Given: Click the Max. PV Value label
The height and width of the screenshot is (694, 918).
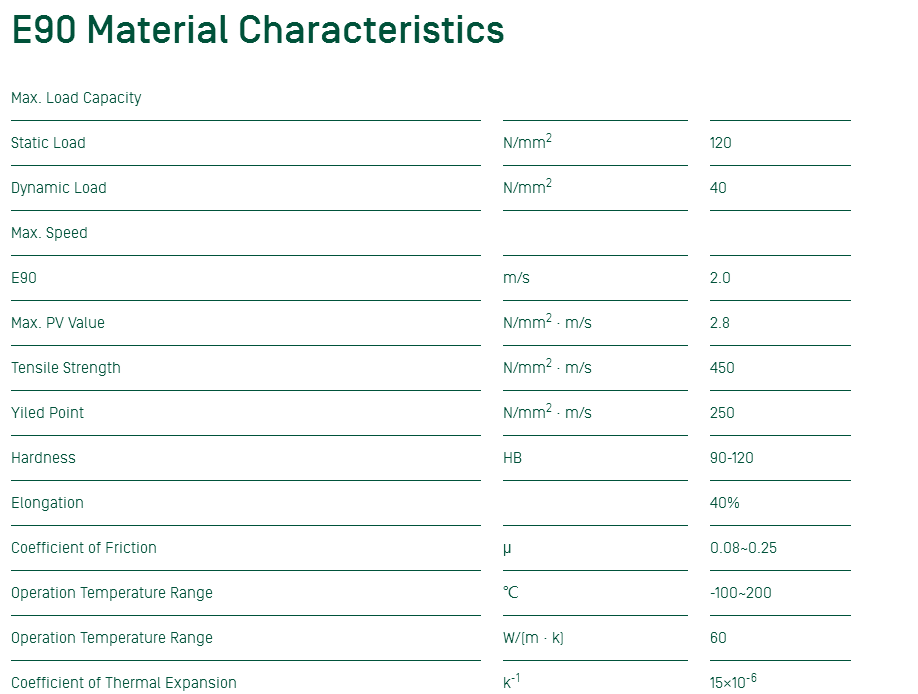Looking at the screenshot, I should (x=58, y=323).
